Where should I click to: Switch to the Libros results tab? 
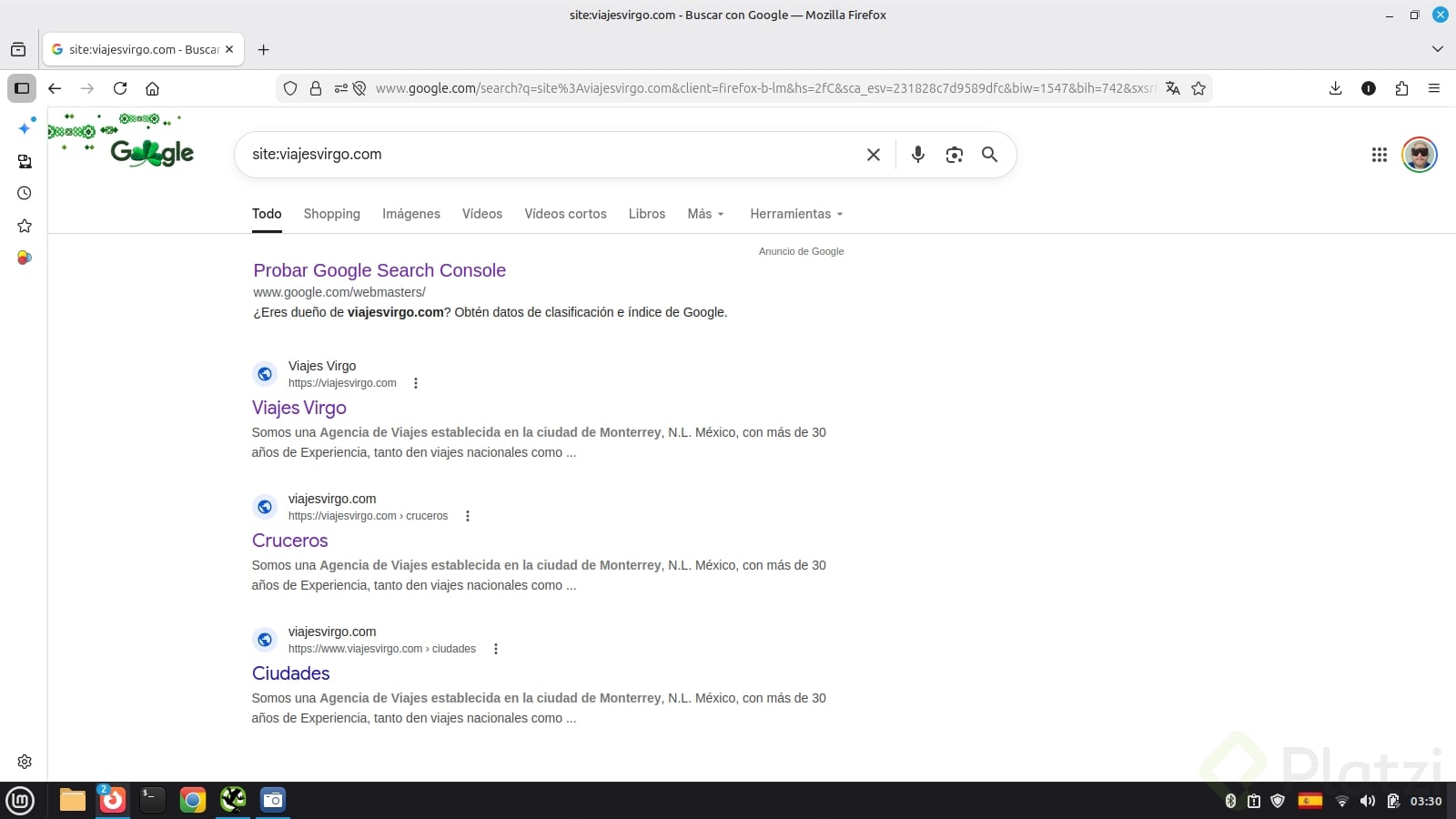coord(647,214)
